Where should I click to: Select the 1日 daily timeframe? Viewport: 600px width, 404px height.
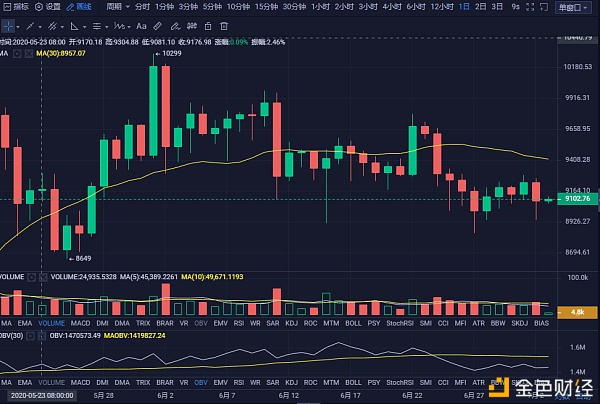tap(464, 7)
